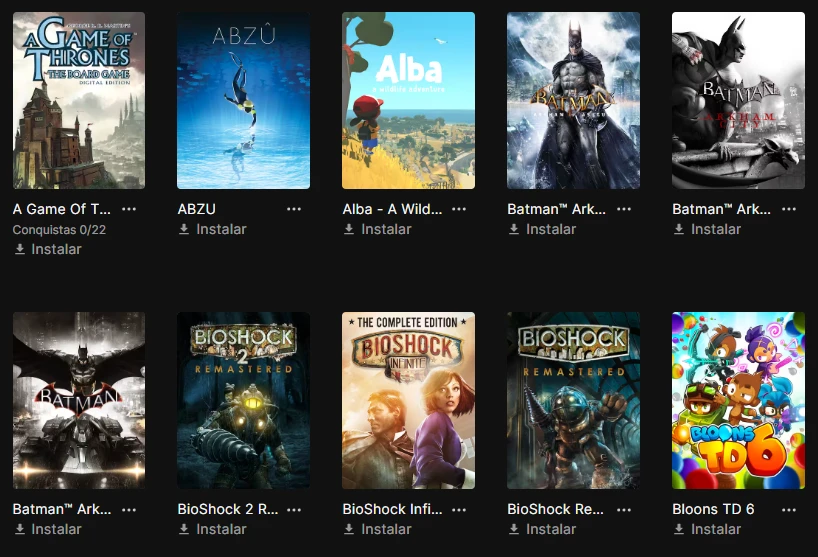The image size is (818, 557).
Task: Open Batman Arkham City cover art
Action: point(738,100)
